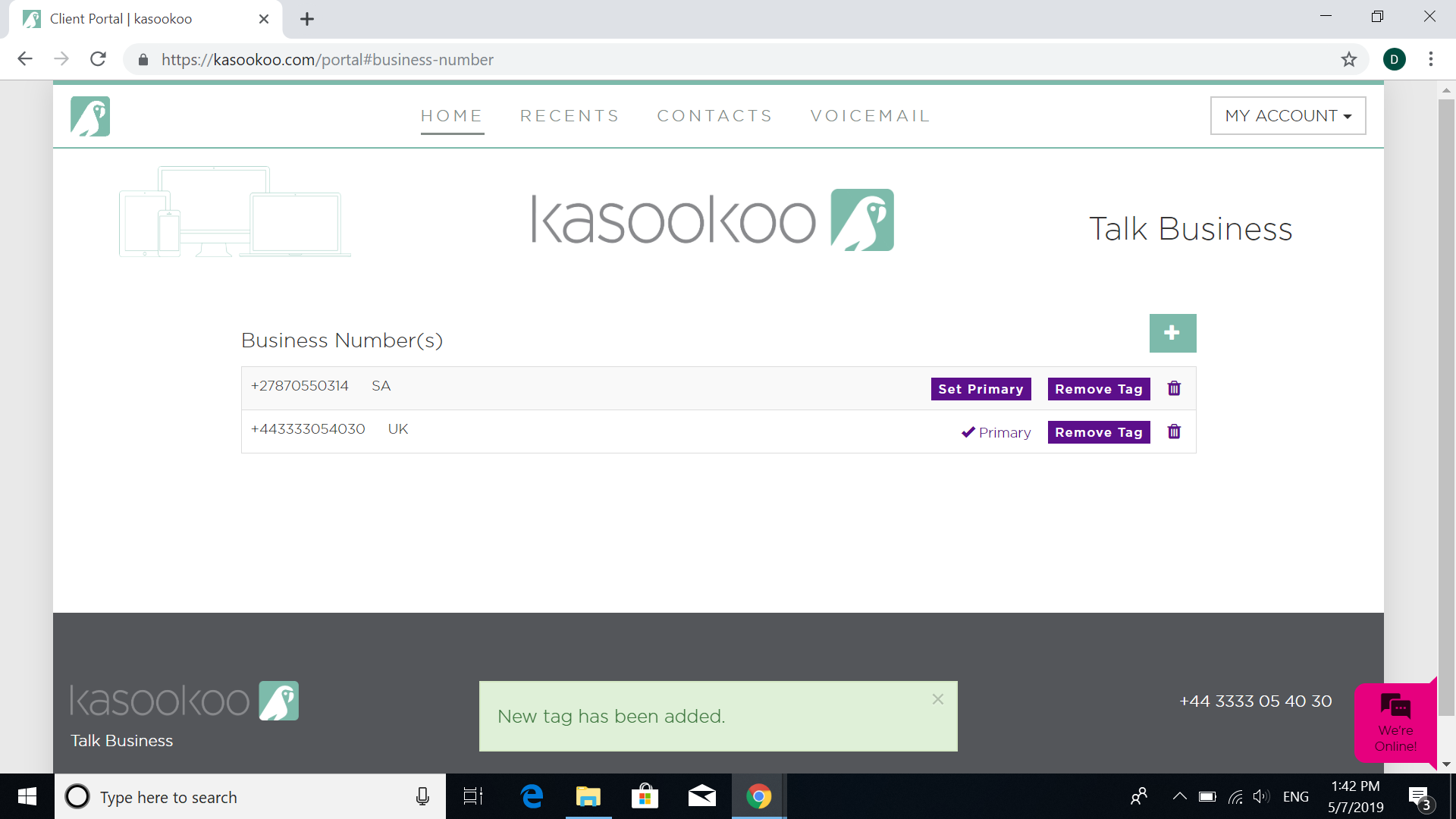
Task: Reload the page using browser refresh icon
Action: click(98, 59)
